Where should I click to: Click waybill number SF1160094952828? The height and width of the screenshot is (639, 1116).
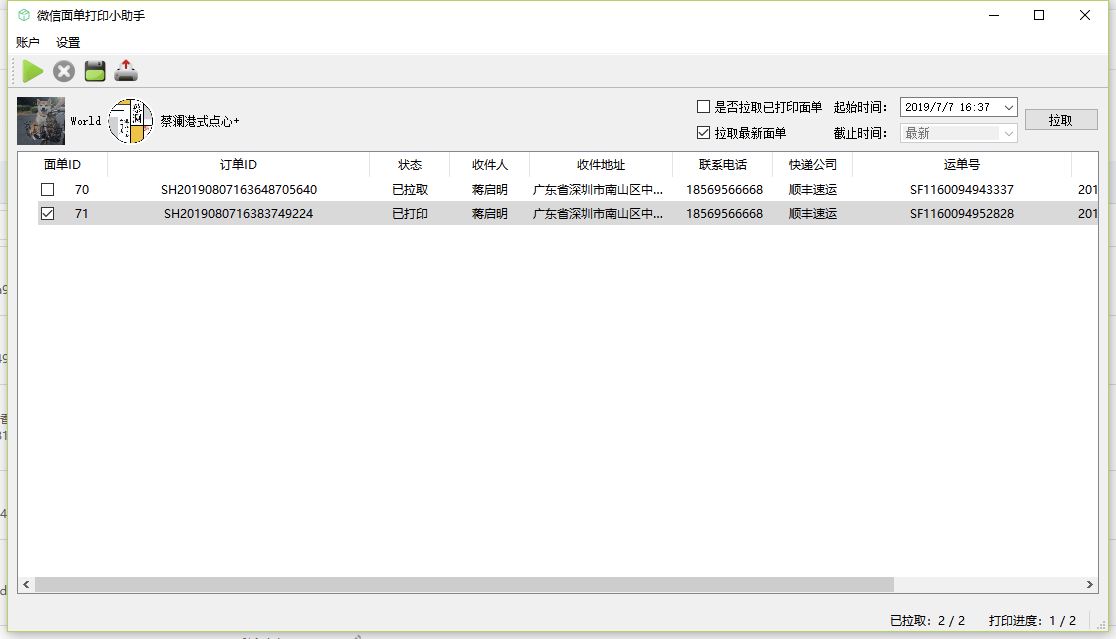point(962,213)
